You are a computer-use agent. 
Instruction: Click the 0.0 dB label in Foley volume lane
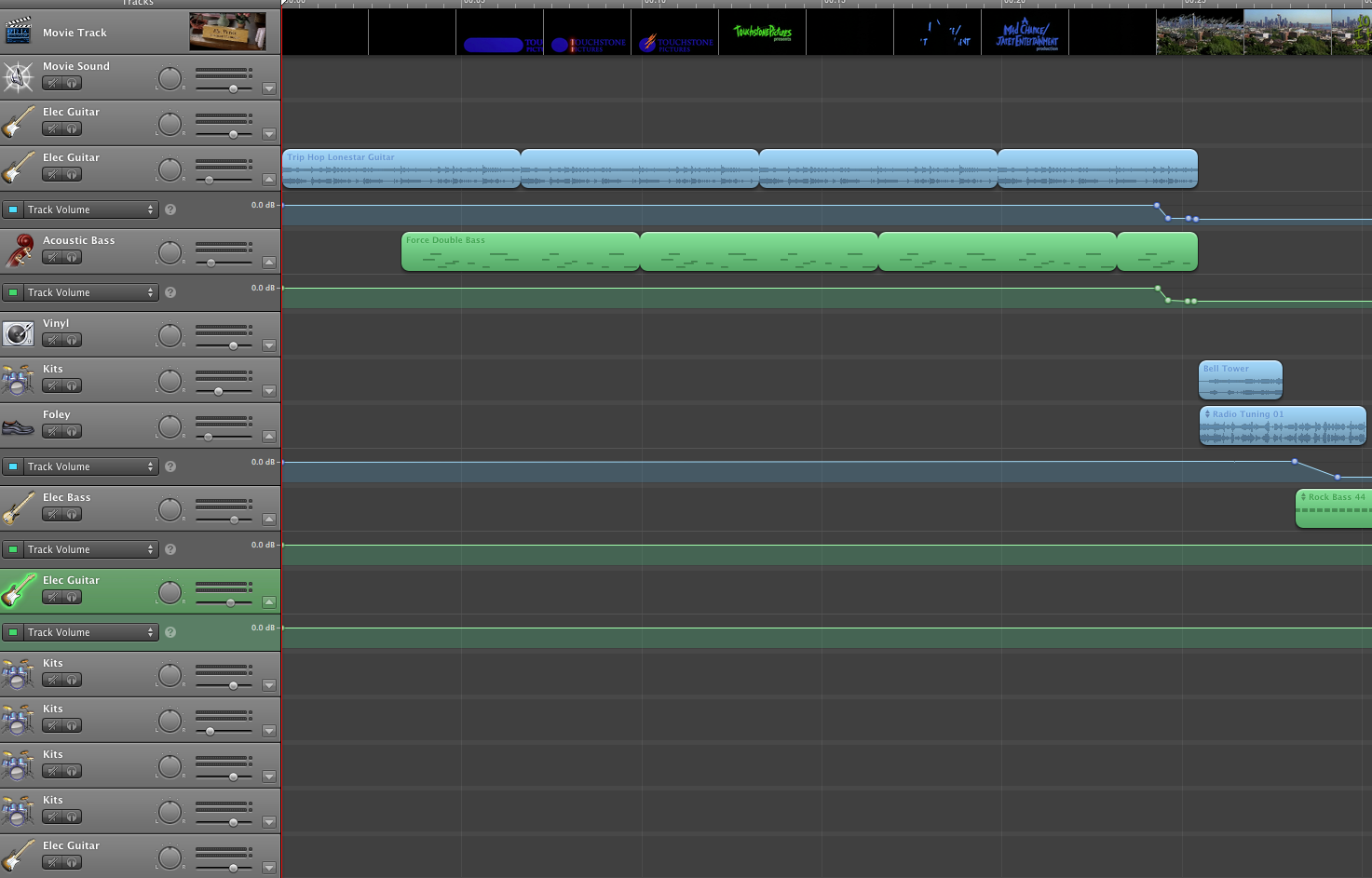coord(263,462)
